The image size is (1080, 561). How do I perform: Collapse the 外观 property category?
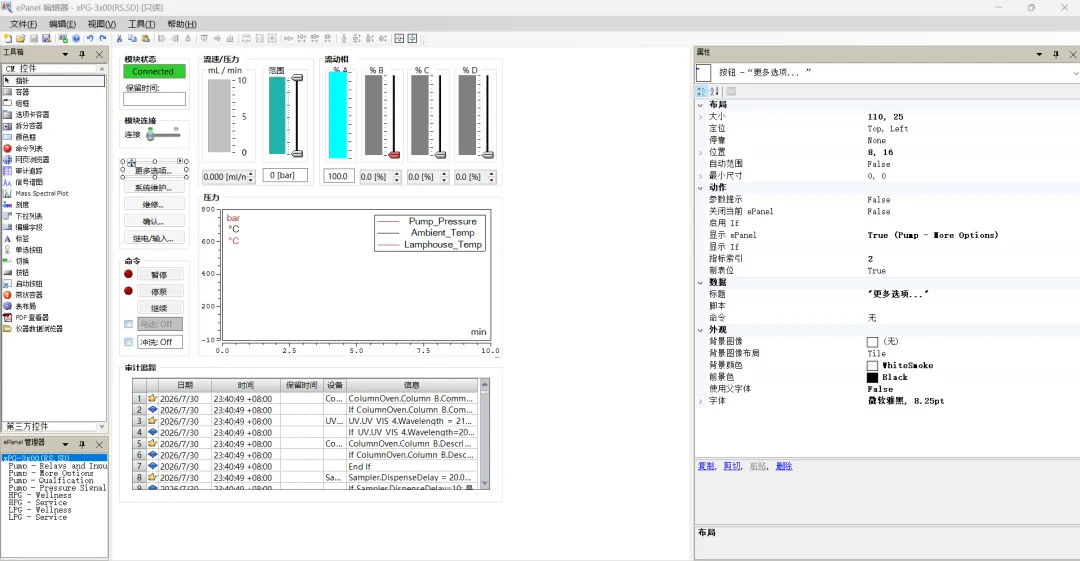pyautogui.click(x=700, y=330)
